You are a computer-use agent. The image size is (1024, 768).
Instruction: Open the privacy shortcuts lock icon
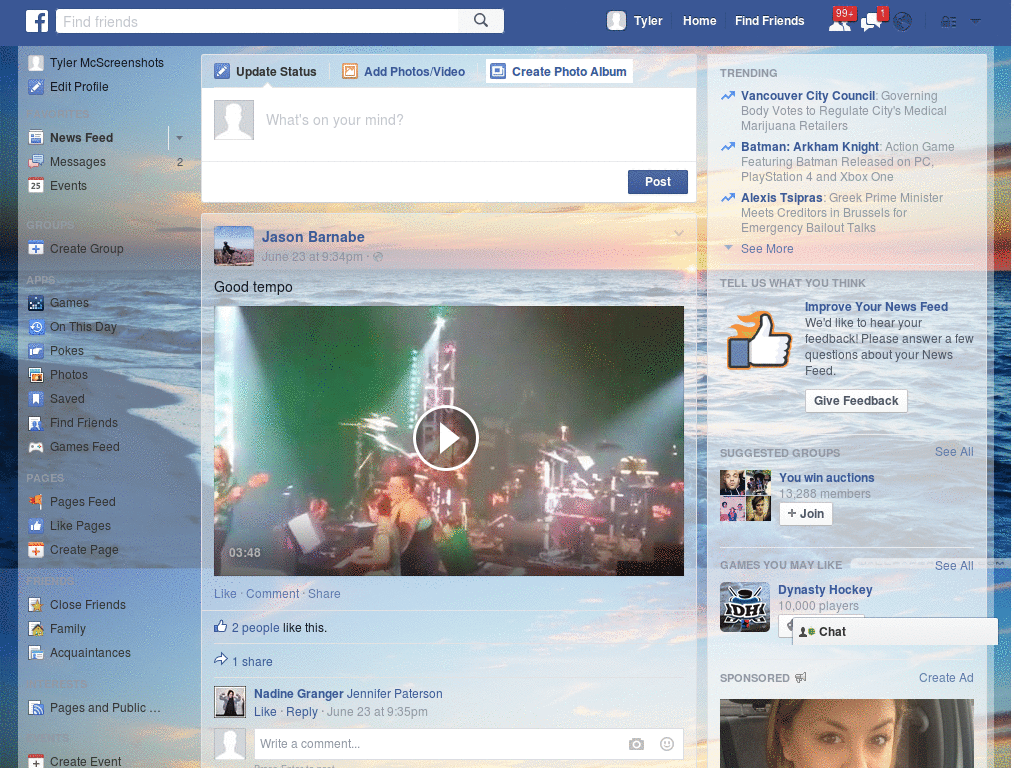pyautogui.click(x=949, y=21)
